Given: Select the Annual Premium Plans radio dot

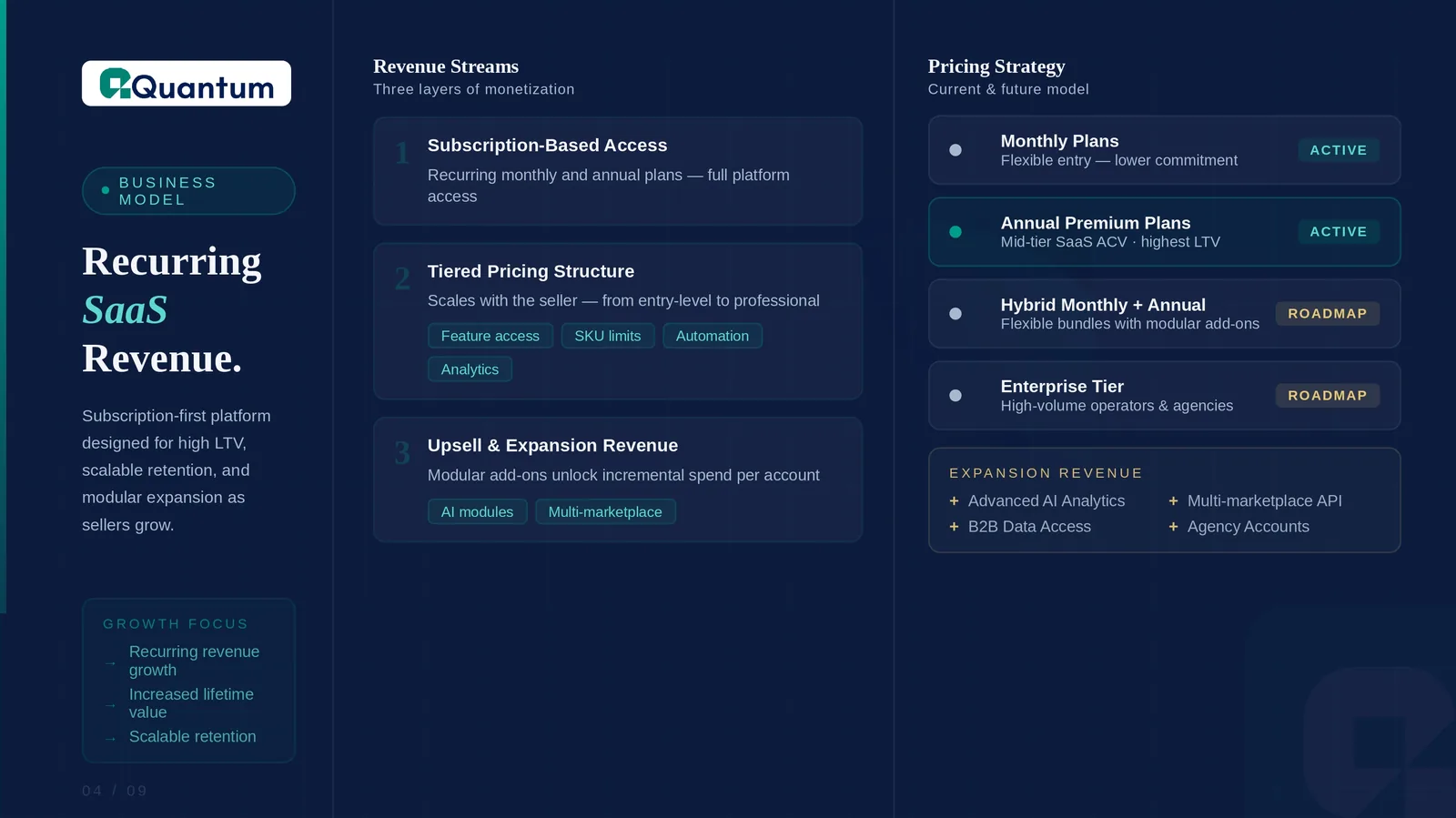Looking at the screenshot, I should pos(955,232).
